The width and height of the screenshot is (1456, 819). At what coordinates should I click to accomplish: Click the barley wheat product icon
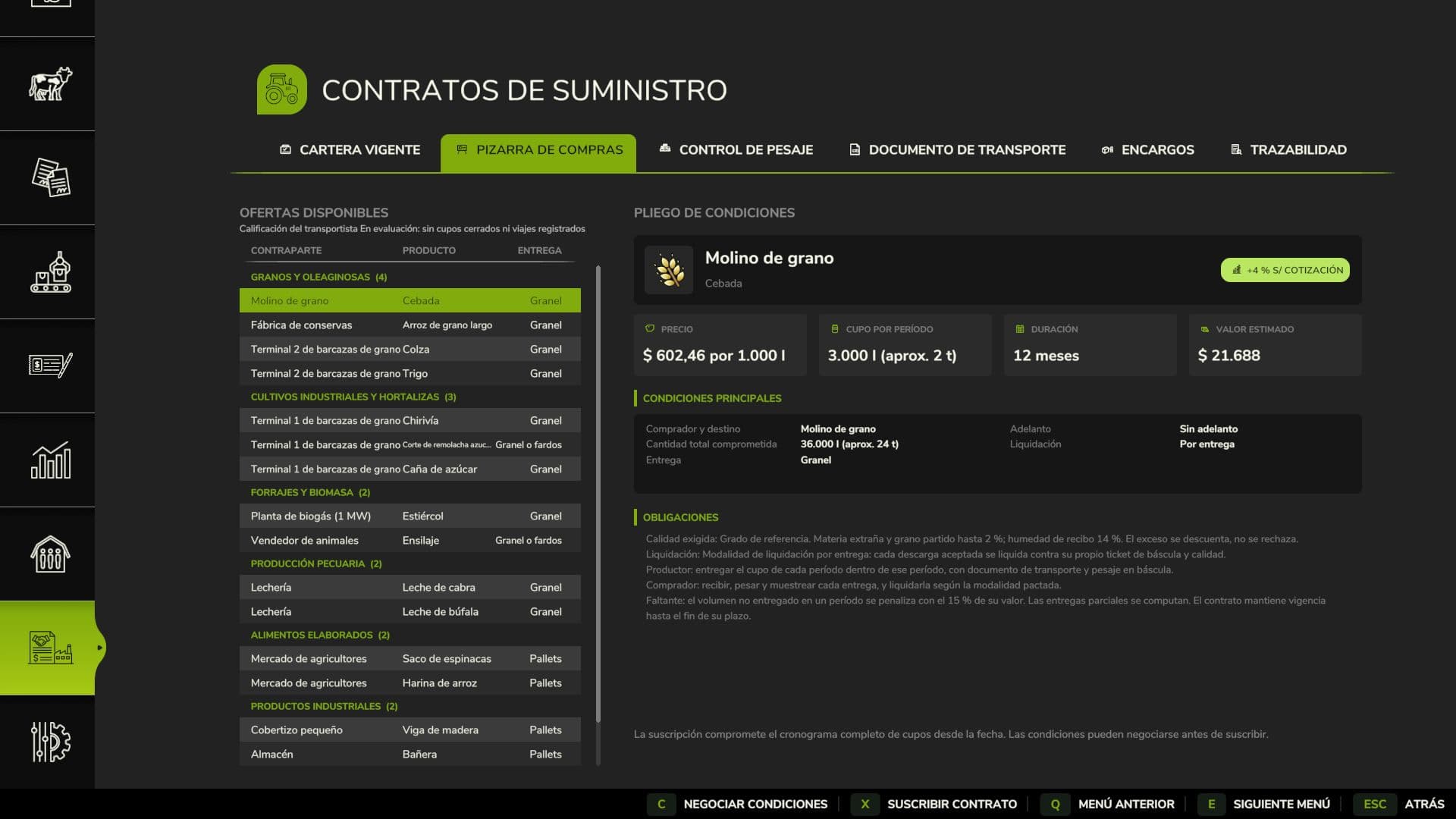(x=669, y=270)
